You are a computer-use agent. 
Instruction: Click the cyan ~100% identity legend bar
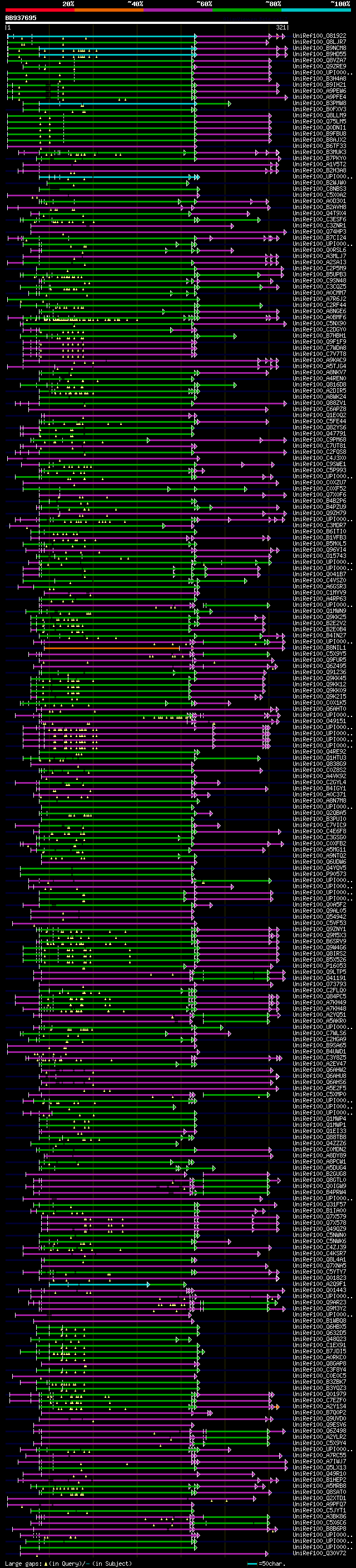(316, 10)
